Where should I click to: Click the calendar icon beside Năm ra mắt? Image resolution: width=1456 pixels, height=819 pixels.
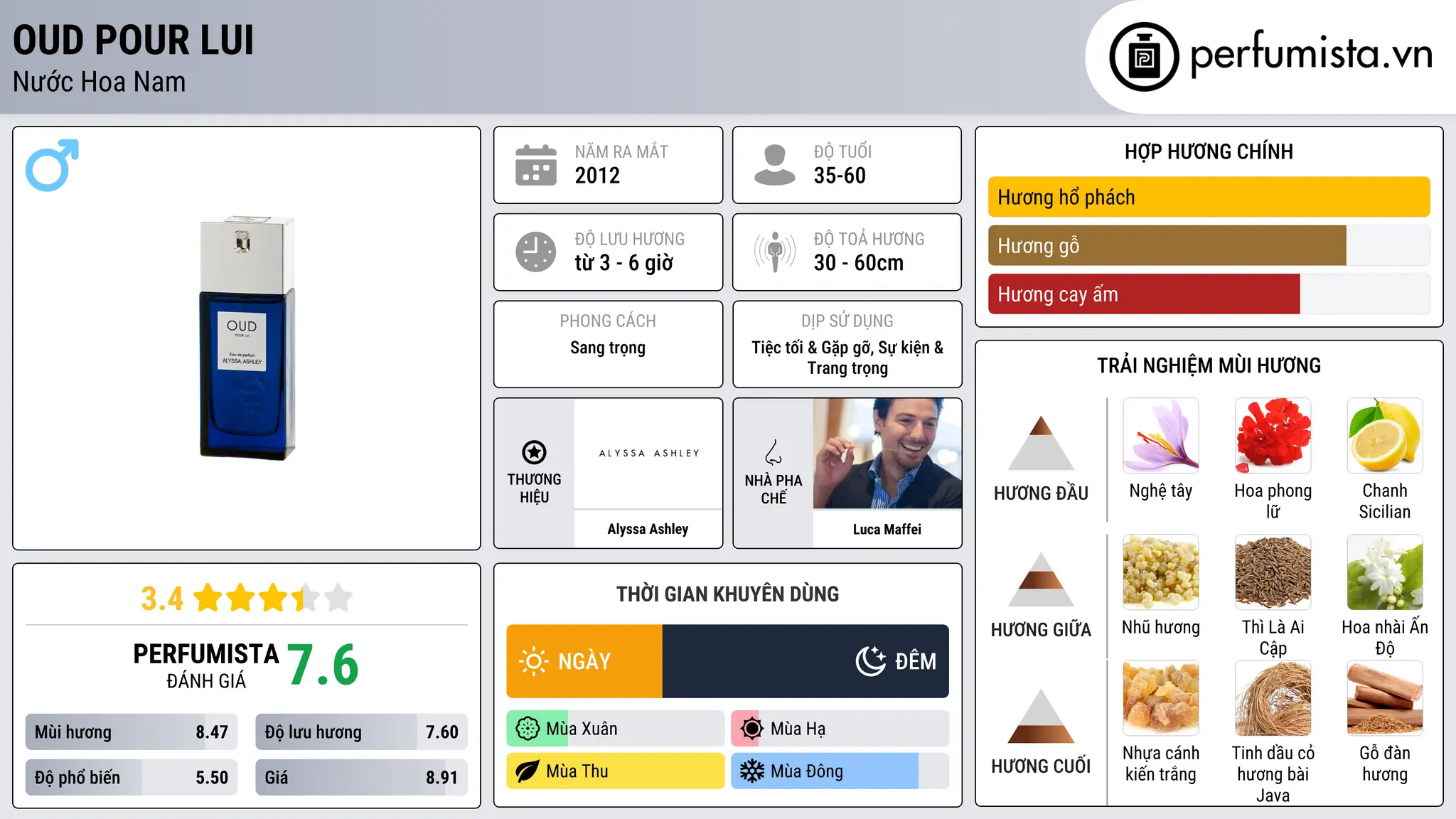tap(536, 165)
